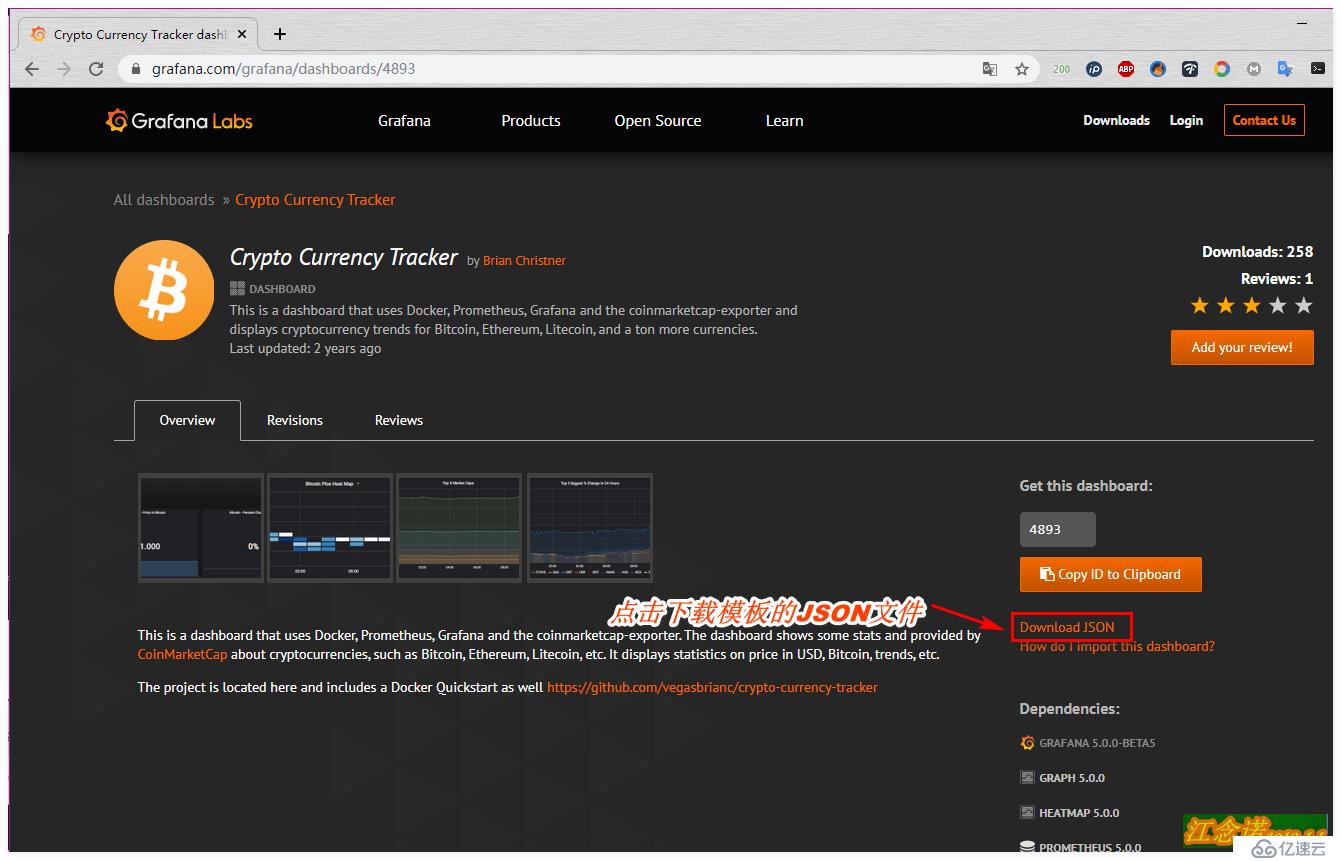Open the Top 5 biggest change thumbnail
The image size is (1342, 861).
[590, 527]
